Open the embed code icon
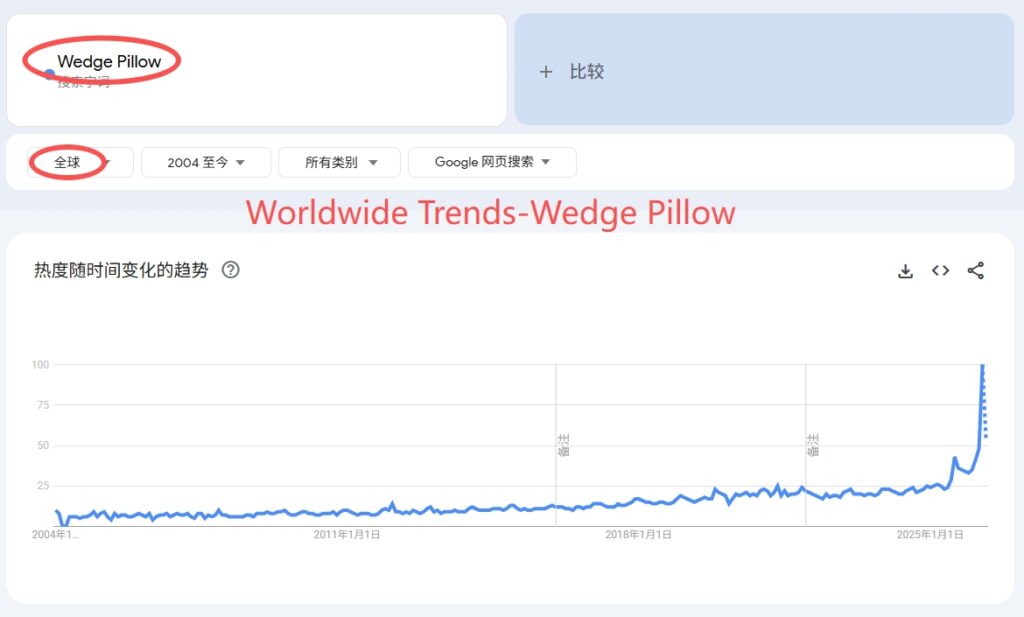This screenshot has width=1024, height=617. point(940,270)
